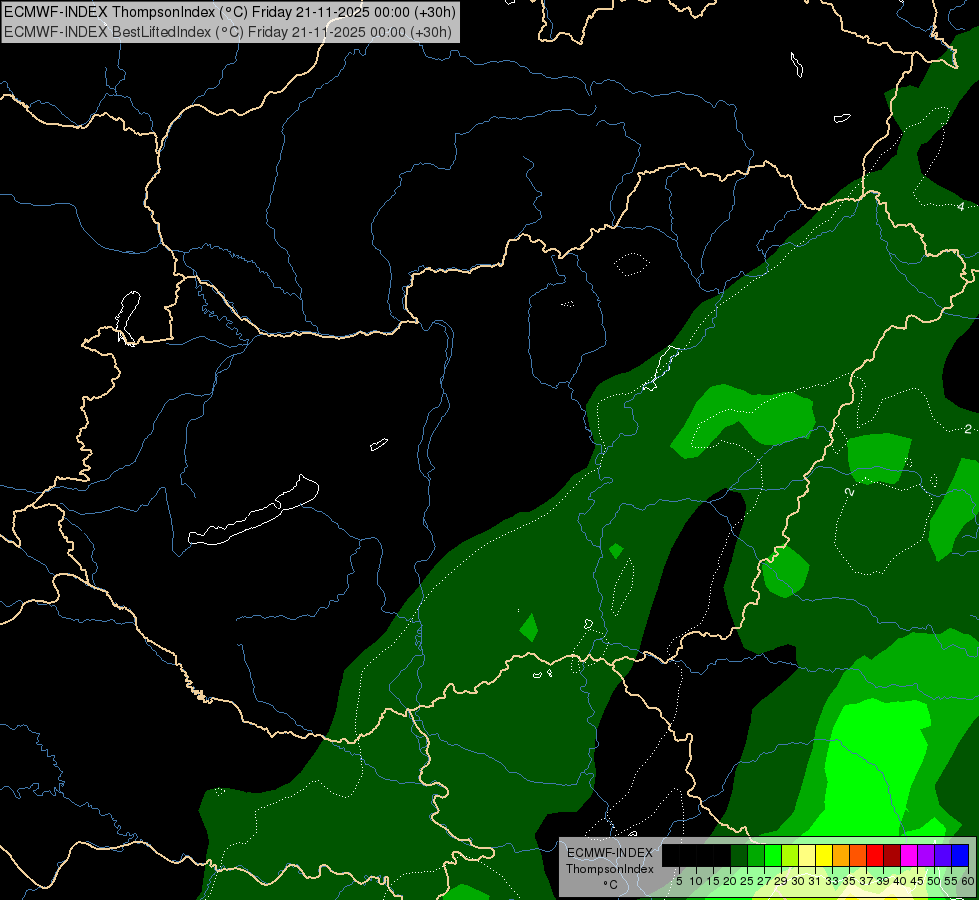Select the lime 29–30 legend swatch
The image size is (979, 900).
click(x=790, y=855)
